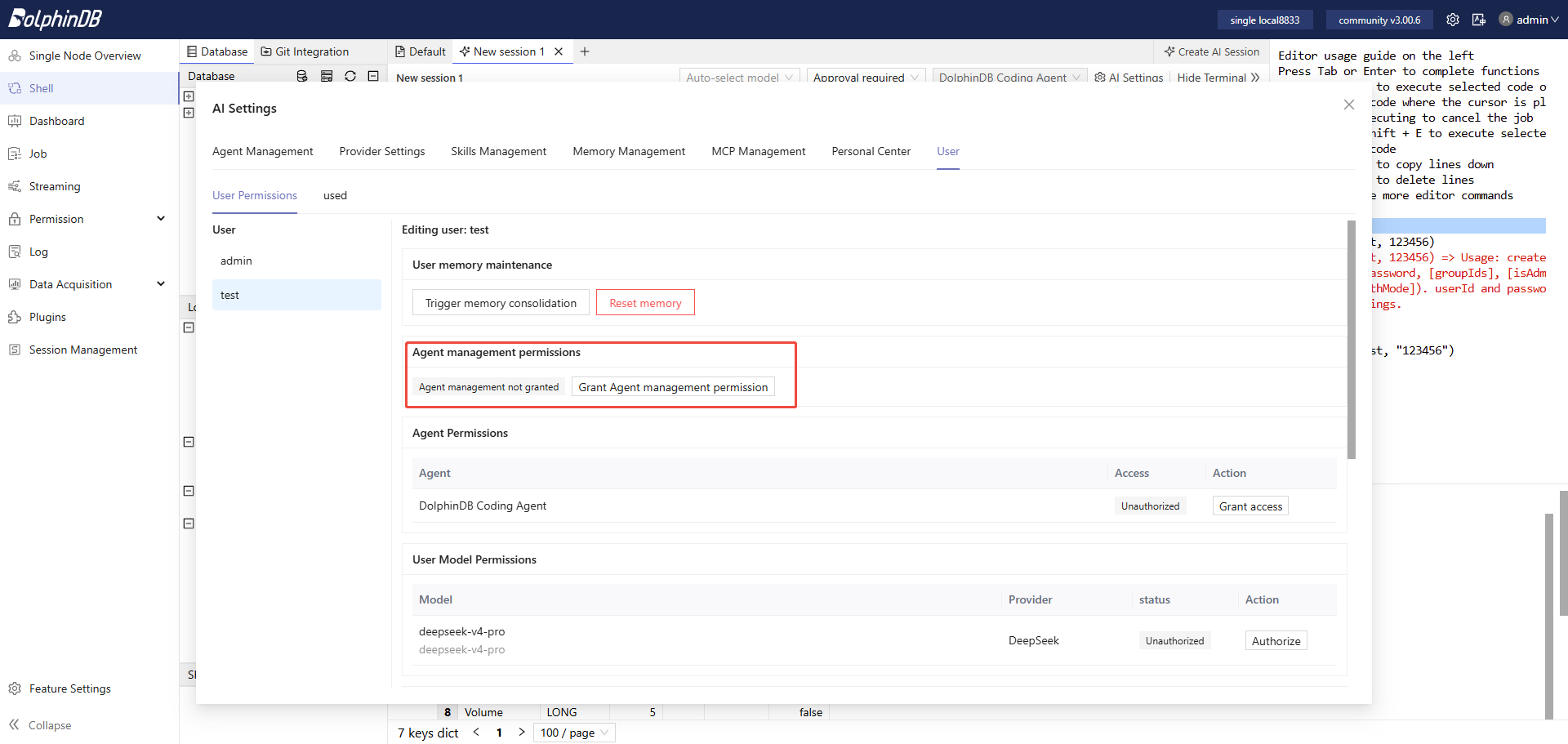Expand the Data Acquisition sidebar menu
This screenshot has height=744, width=1568.
click(90, 284)
